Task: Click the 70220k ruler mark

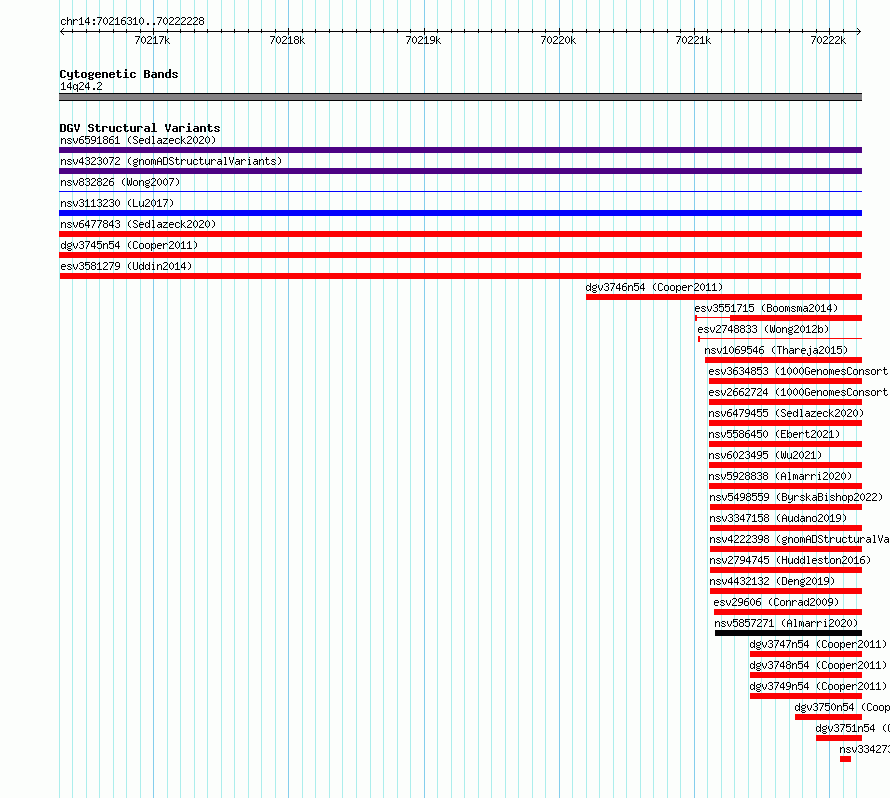Action: (x=558, y=40)
